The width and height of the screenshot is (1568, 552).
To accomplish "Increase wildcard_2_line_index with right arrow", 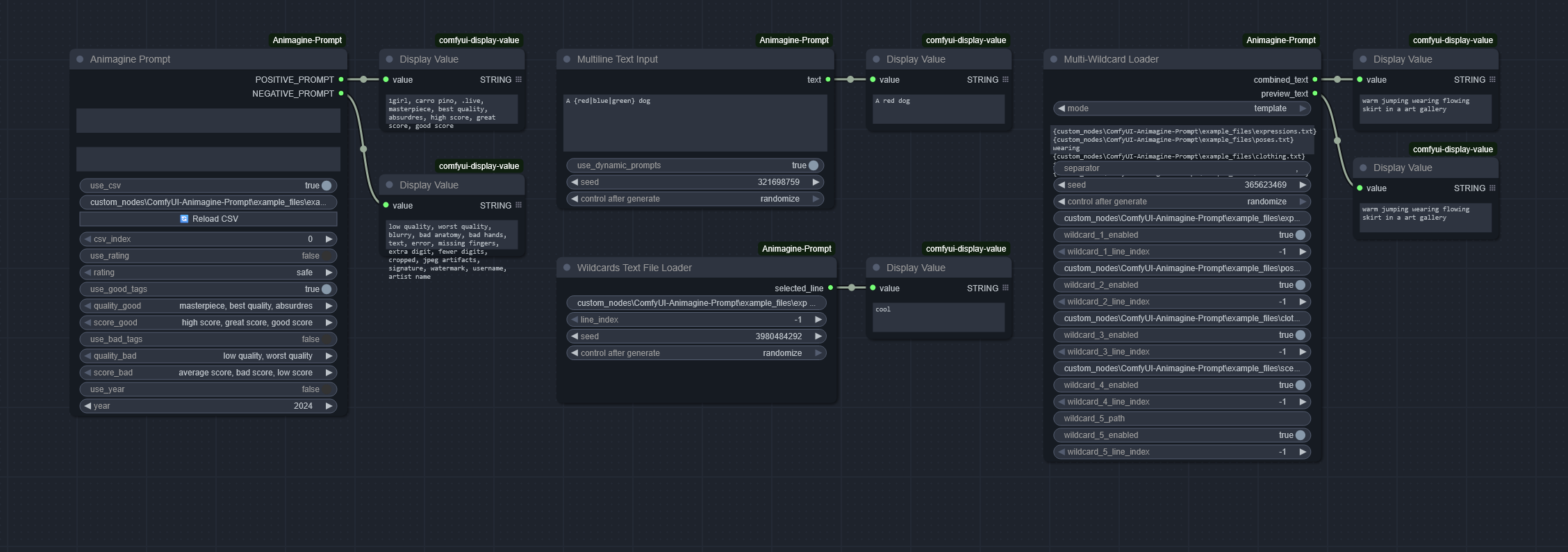I will coord(1303,302).
